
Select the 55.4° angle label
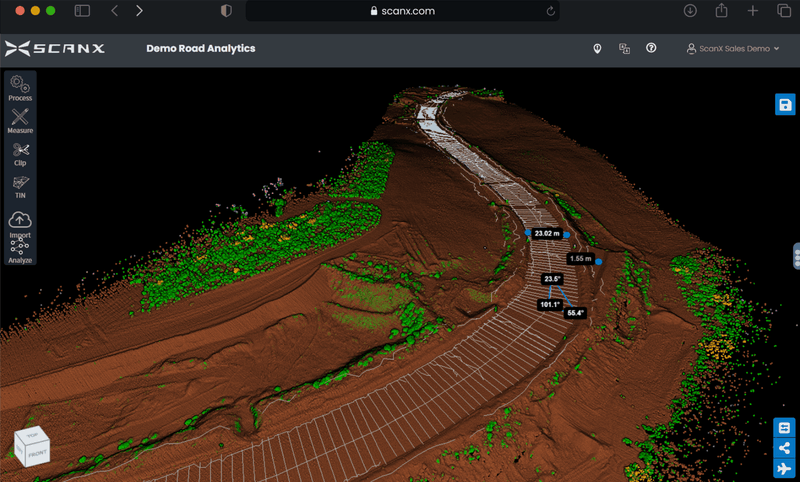pos(575,313)
